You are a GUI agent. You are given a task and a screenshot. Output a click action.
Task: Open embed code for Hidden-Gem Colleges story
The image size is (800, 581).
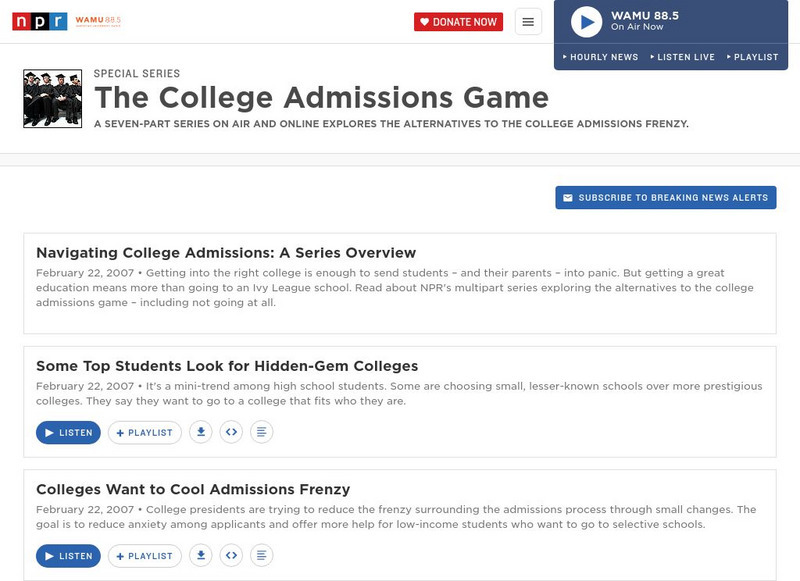[x=231, y=433]
